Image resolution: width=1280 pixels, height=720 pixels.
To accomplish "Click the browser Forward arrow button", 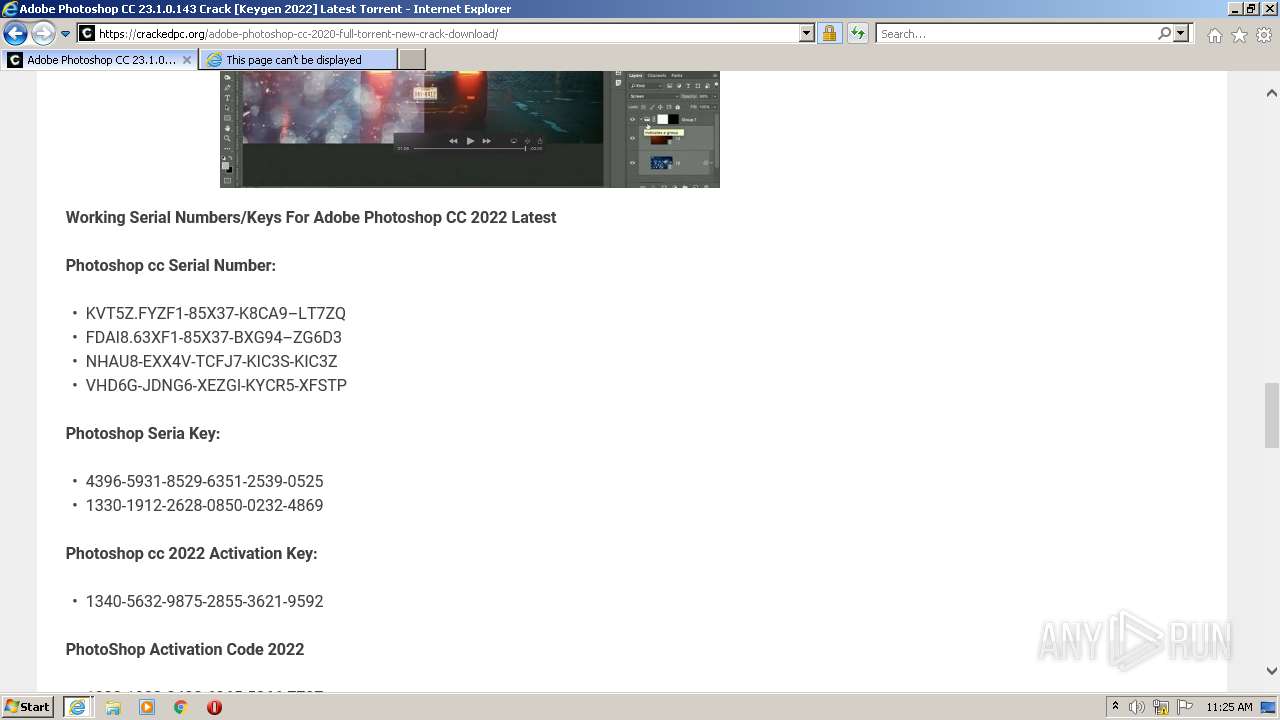I will coord(43,33).
